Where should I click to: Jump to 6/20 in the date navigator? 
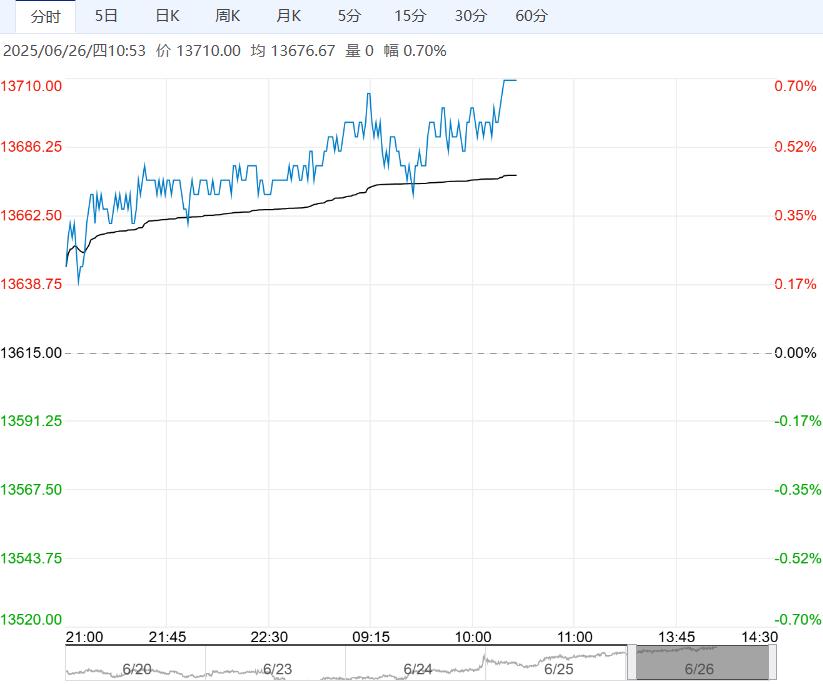(135, 667)
